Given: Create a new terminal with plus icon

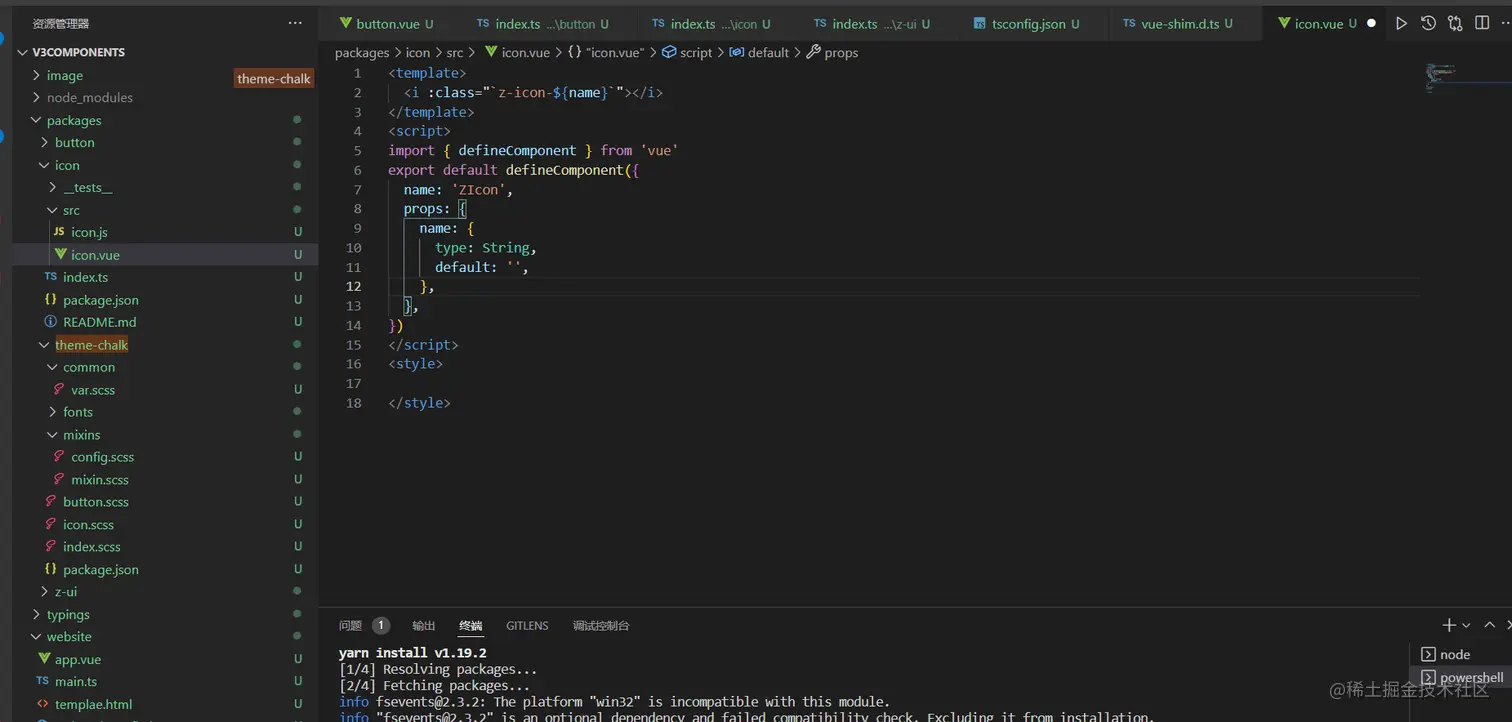Looking at the screenshot, I should [x=1449, y=625].
